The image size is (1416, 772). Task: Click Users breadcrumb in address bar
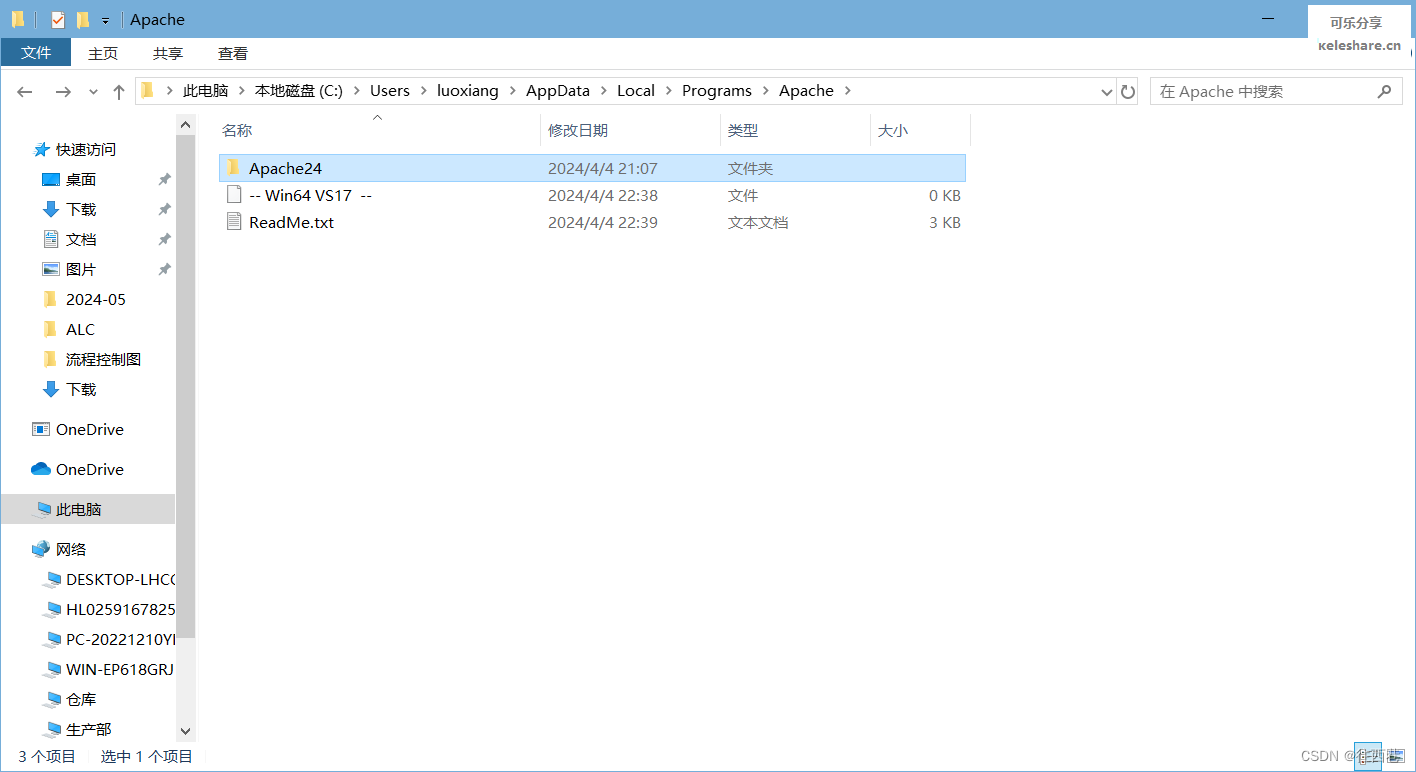390,90
